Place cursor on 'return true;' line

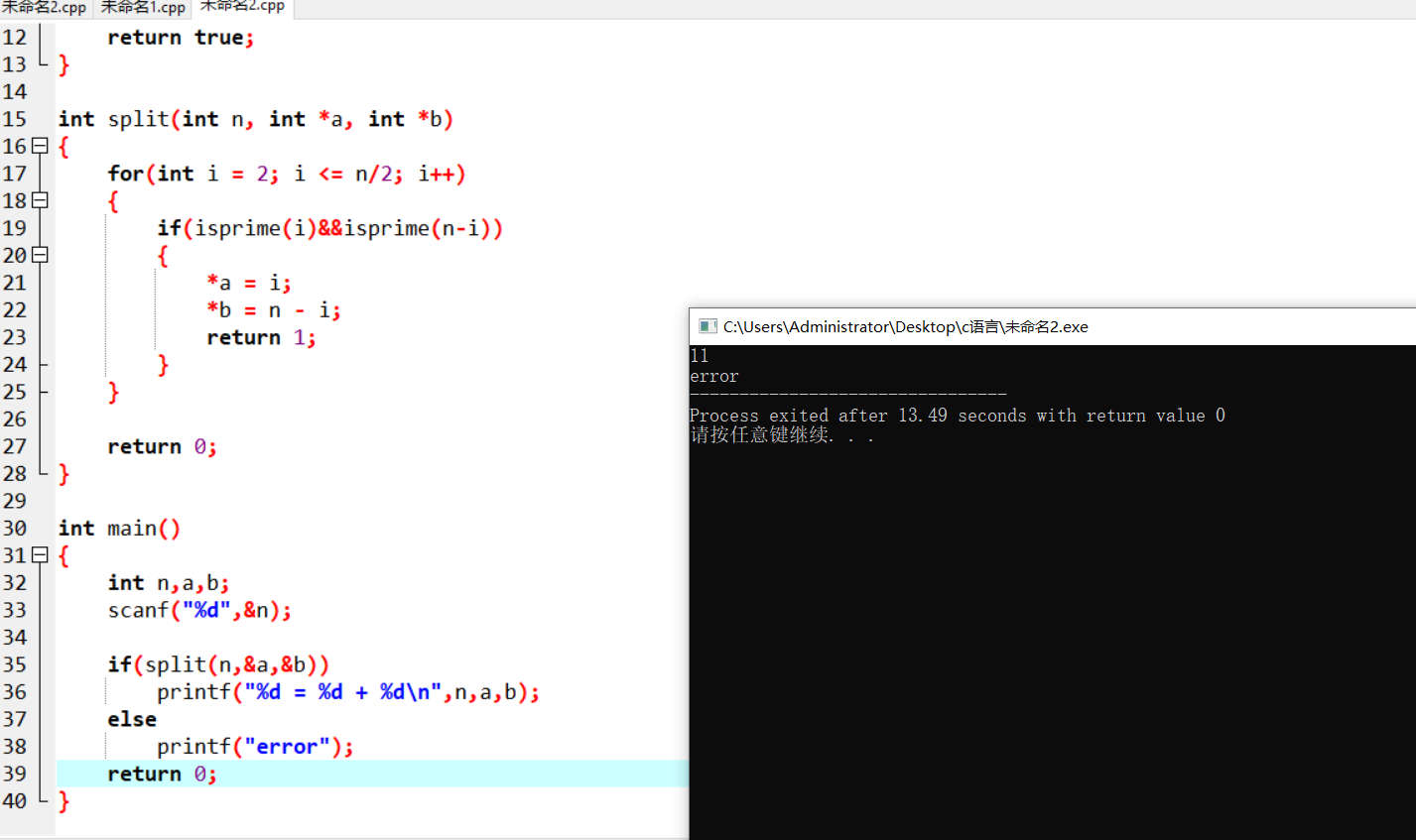181,38
